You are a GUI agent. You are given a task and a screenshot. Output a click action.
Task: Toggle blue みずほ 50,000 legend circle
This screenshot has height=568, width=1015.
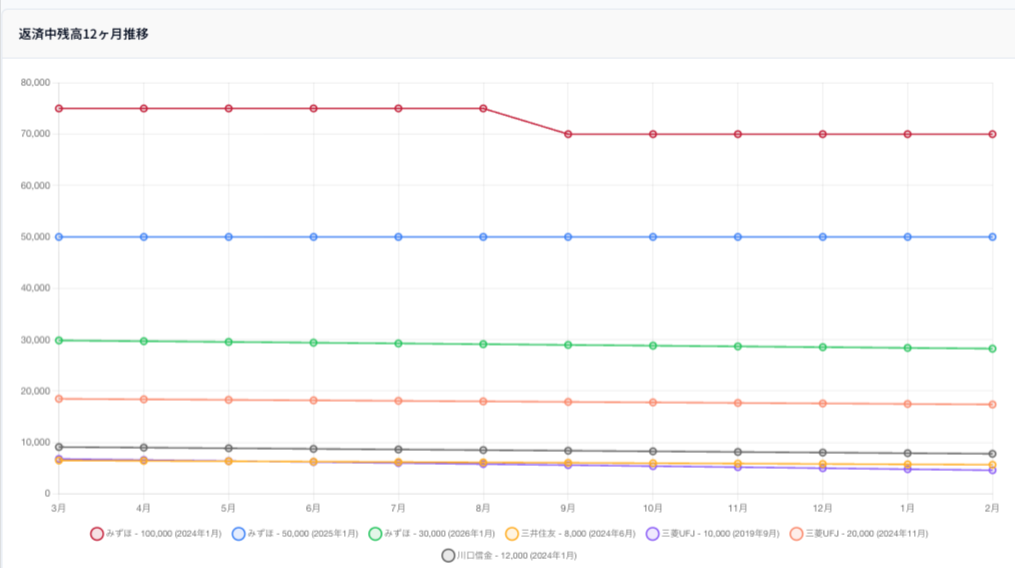coord(239,534)
